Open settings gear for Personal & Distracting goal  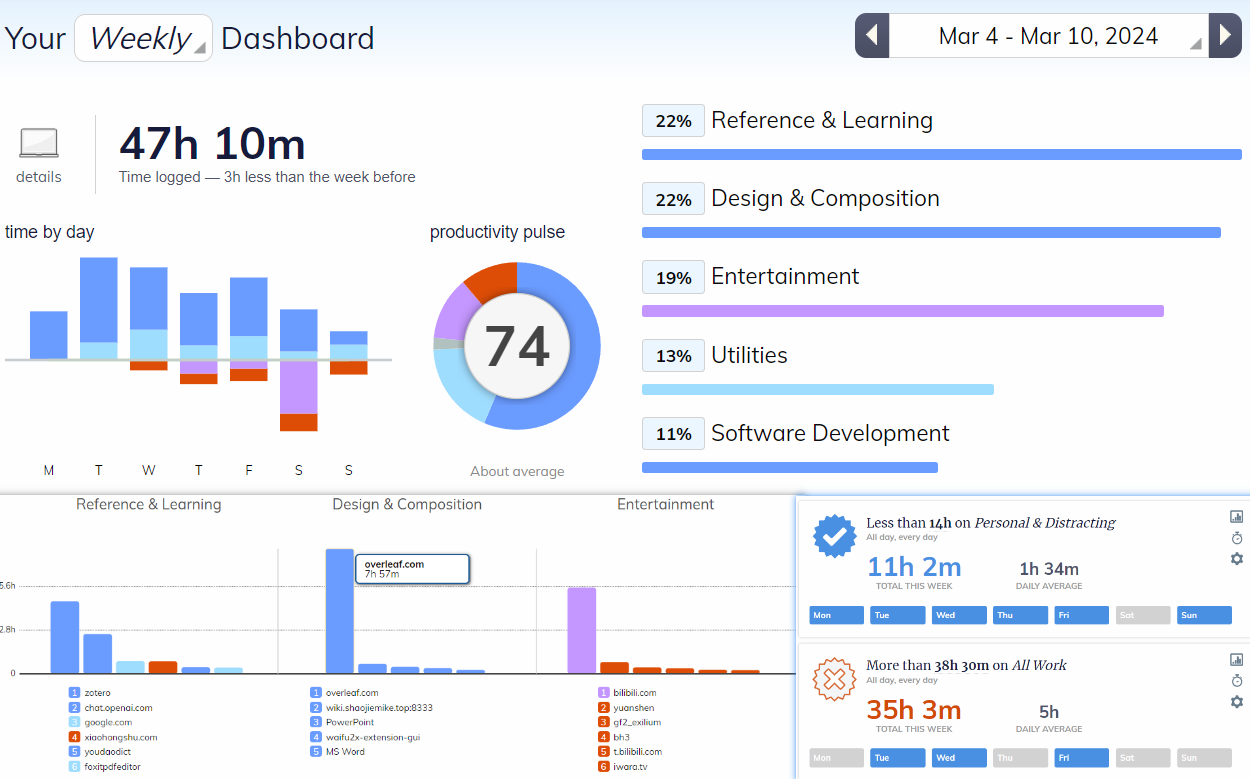coord(1236,559)
